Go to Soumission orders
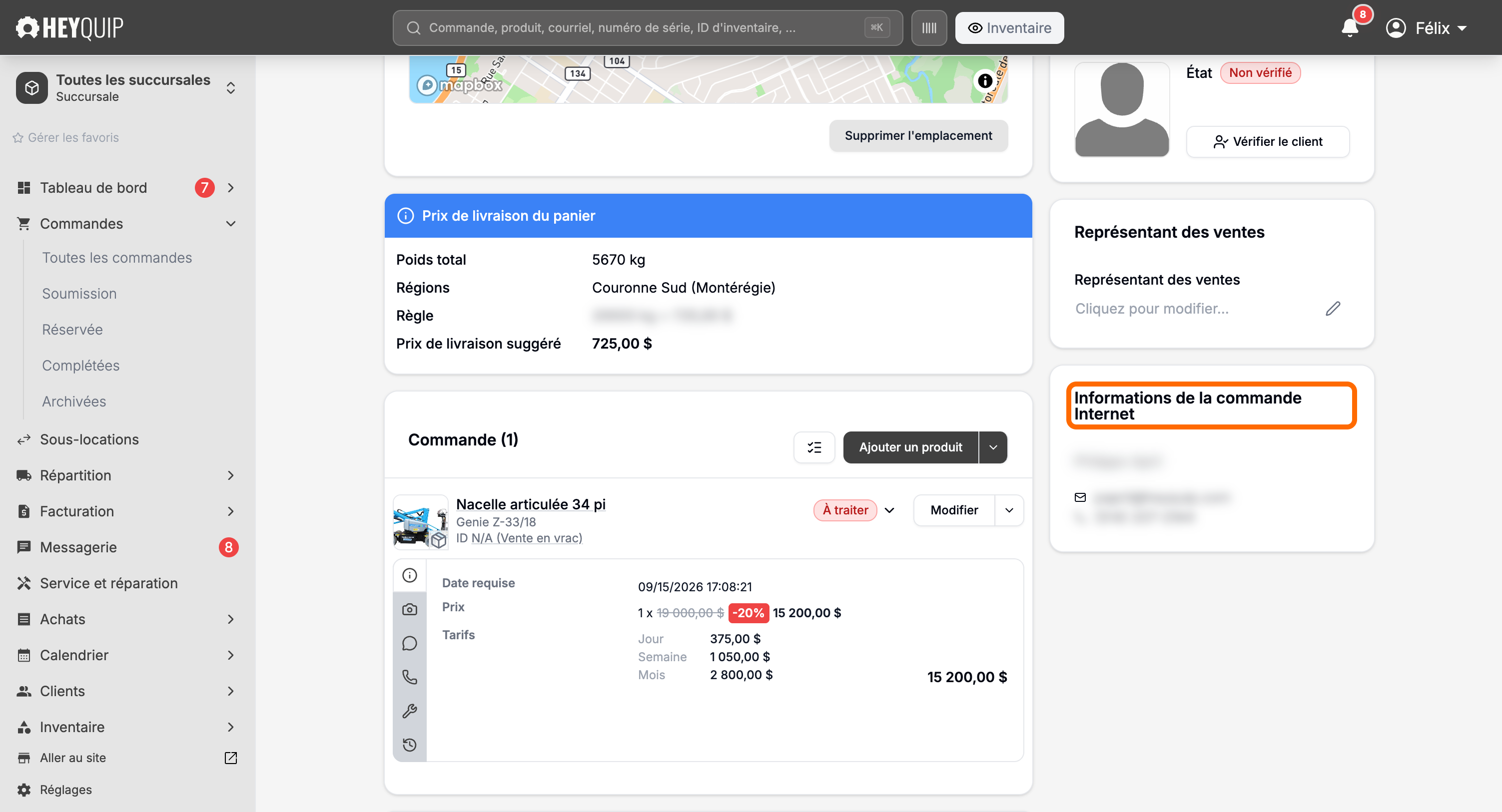1502x812 pixels. 79,294
